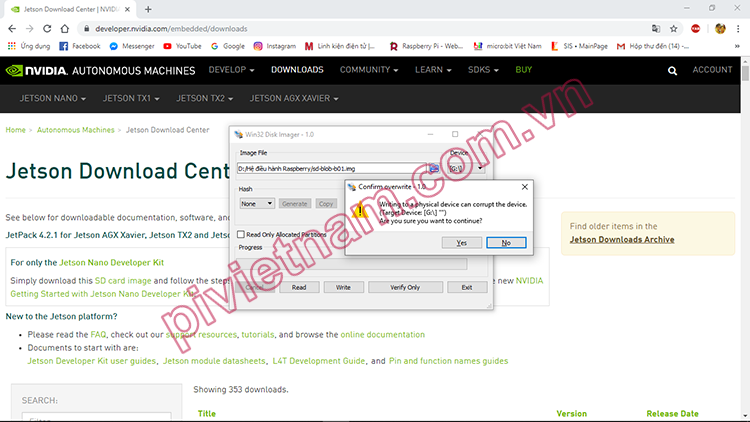Expand JETSON AGX XAVIER submenu

tap(294, 98)
